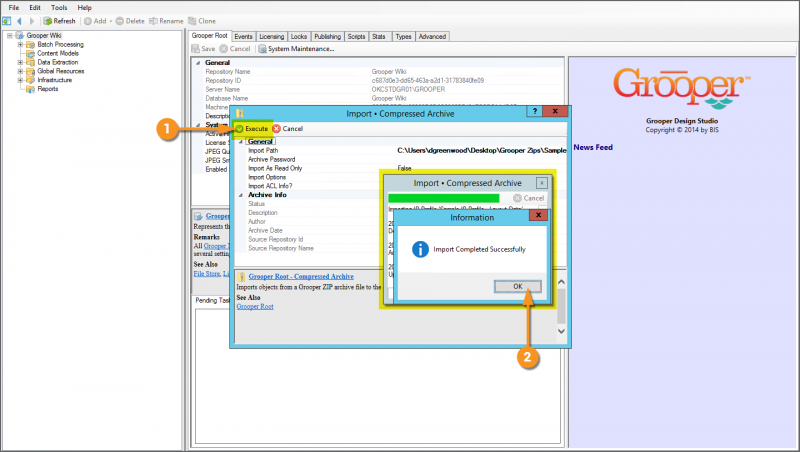Collapse the Archive Info group
The image size is (800, 452).
241,195
